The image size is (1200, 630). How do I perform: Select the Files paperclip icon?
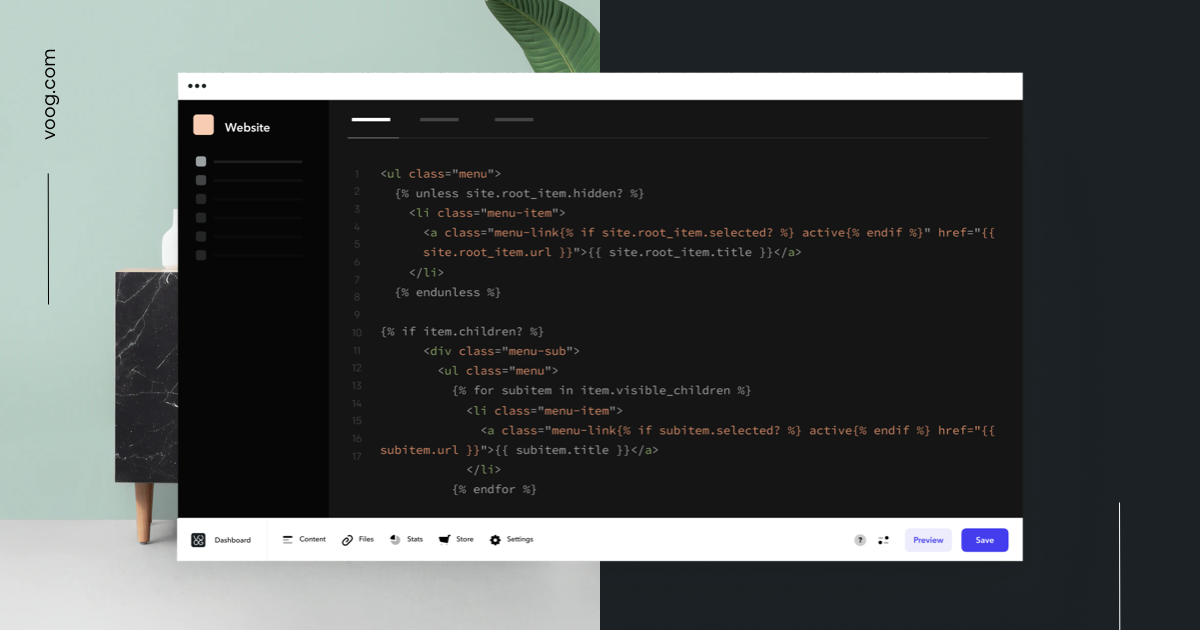coord(347,539)
